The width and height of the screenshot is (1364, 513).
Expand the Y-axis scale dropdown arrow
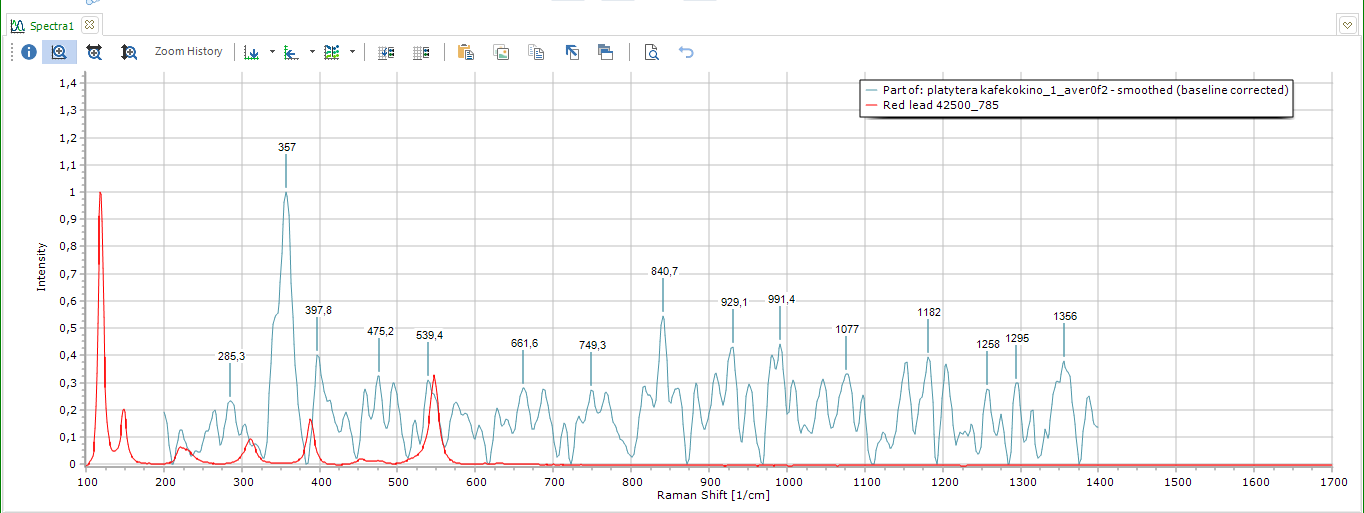(x=312, y=52)
